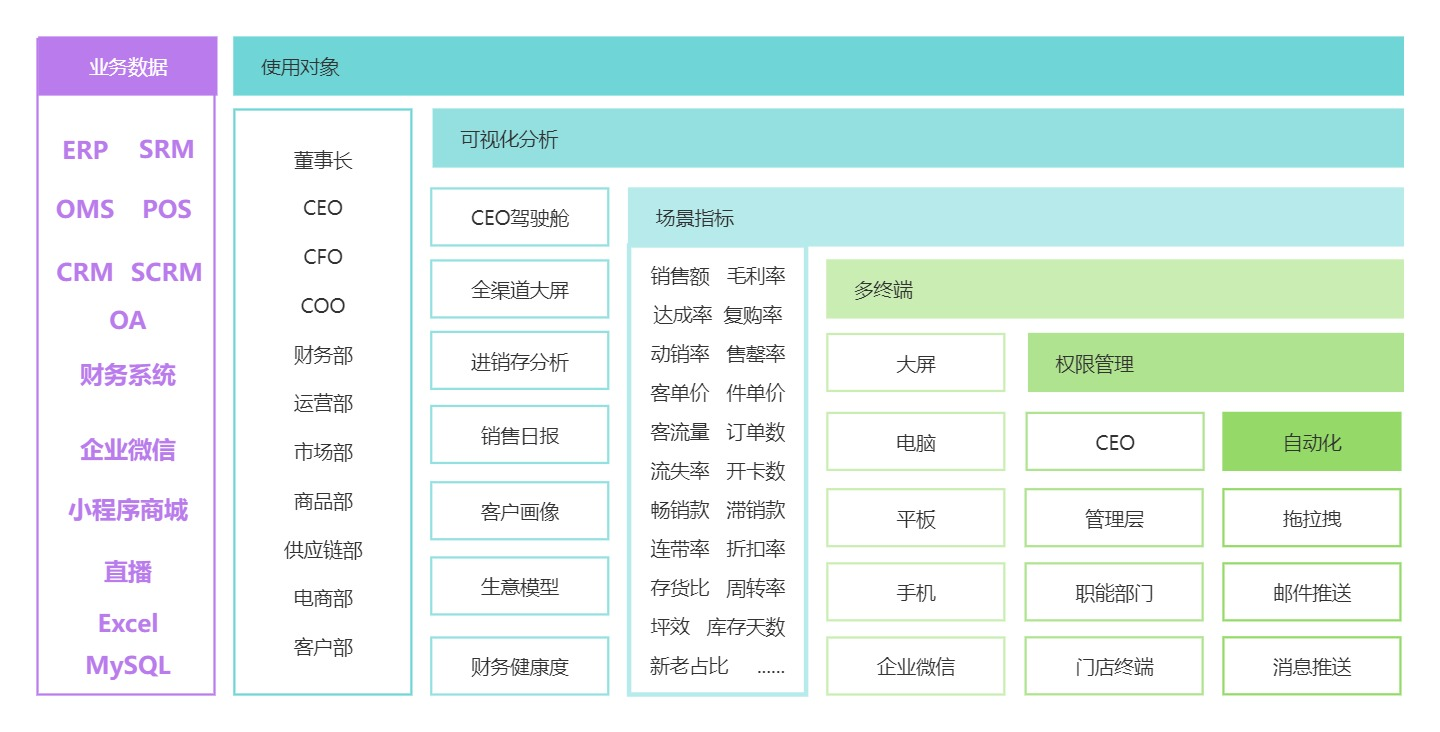Click the 职能部门 box
The image size is (1440, 732).
tap(1115, 592)
